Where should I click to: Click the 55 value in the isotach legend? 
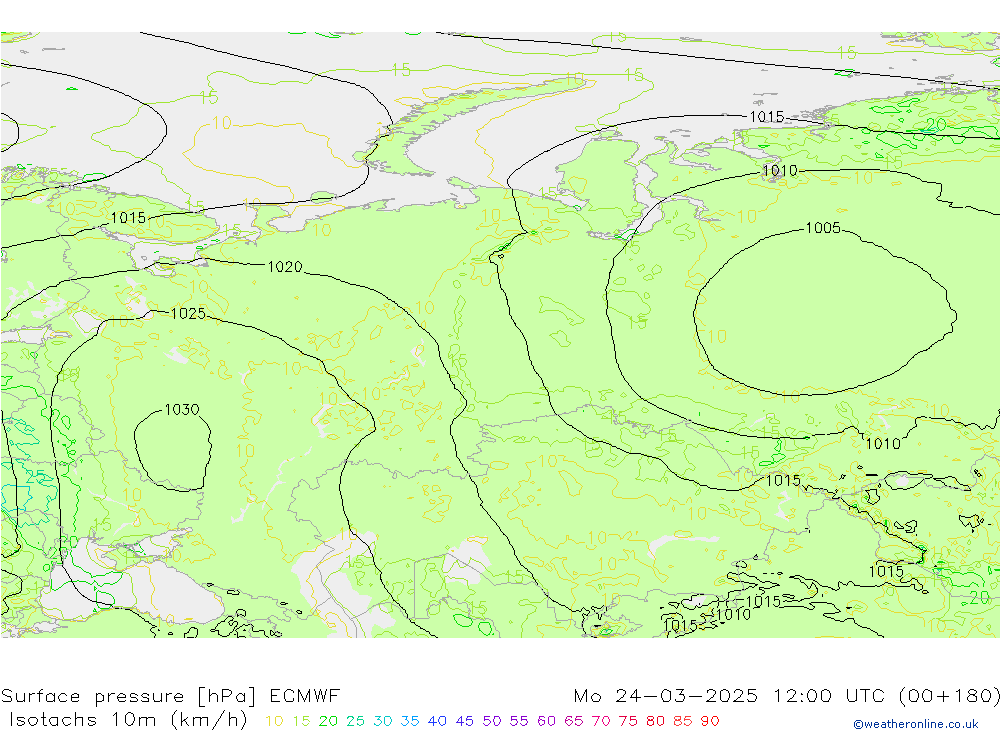pyautogui.click(x=518, y=721)
